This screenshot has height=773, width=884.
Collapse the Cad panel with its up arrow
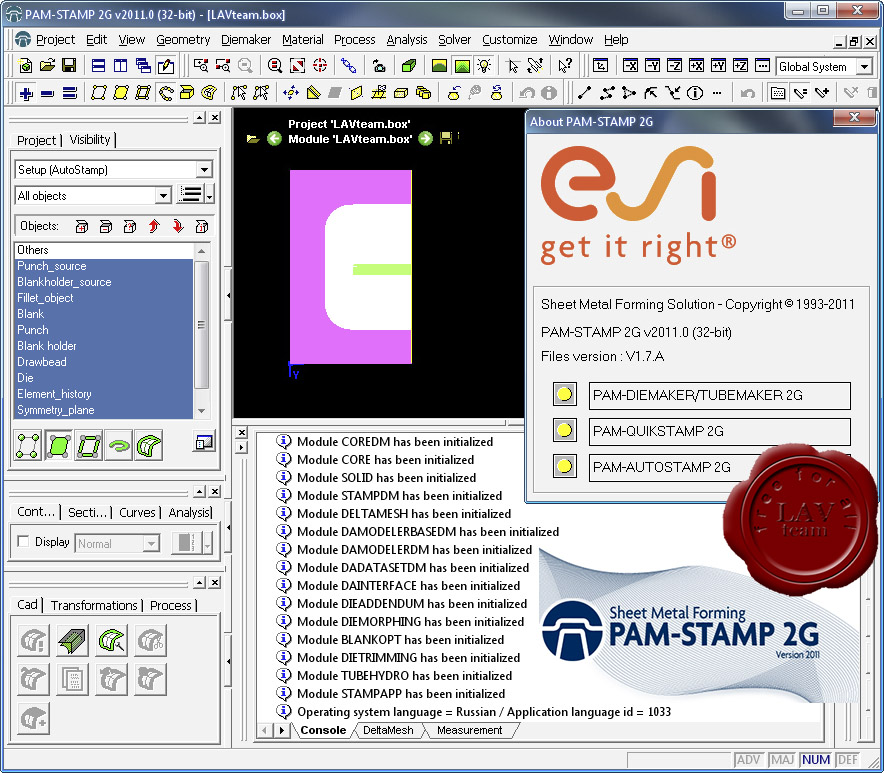point(200,582)
